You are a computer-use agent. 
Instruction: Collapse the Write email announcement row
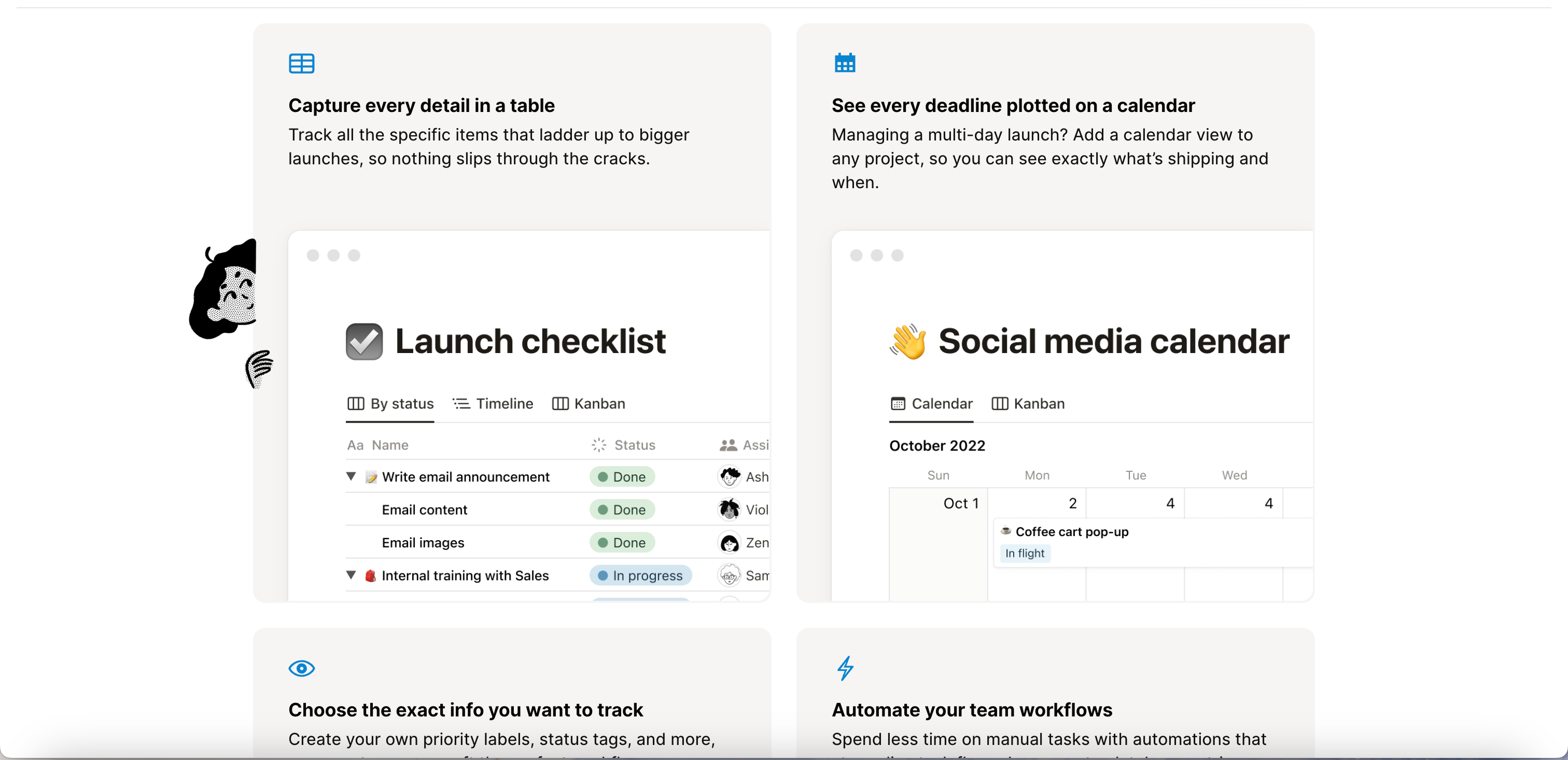click(351, 476)
